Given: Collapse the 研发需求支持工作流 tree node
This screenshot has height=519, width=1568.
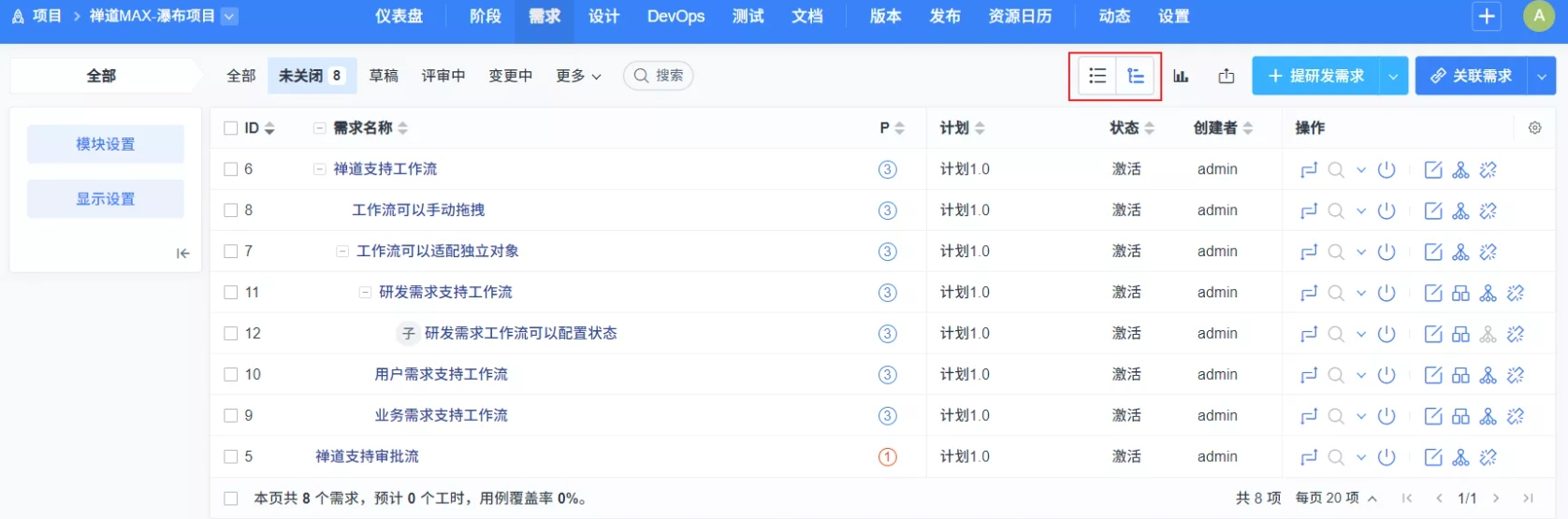Looking at the screenshot, I should pyautogui.click(x=366, y=293).
